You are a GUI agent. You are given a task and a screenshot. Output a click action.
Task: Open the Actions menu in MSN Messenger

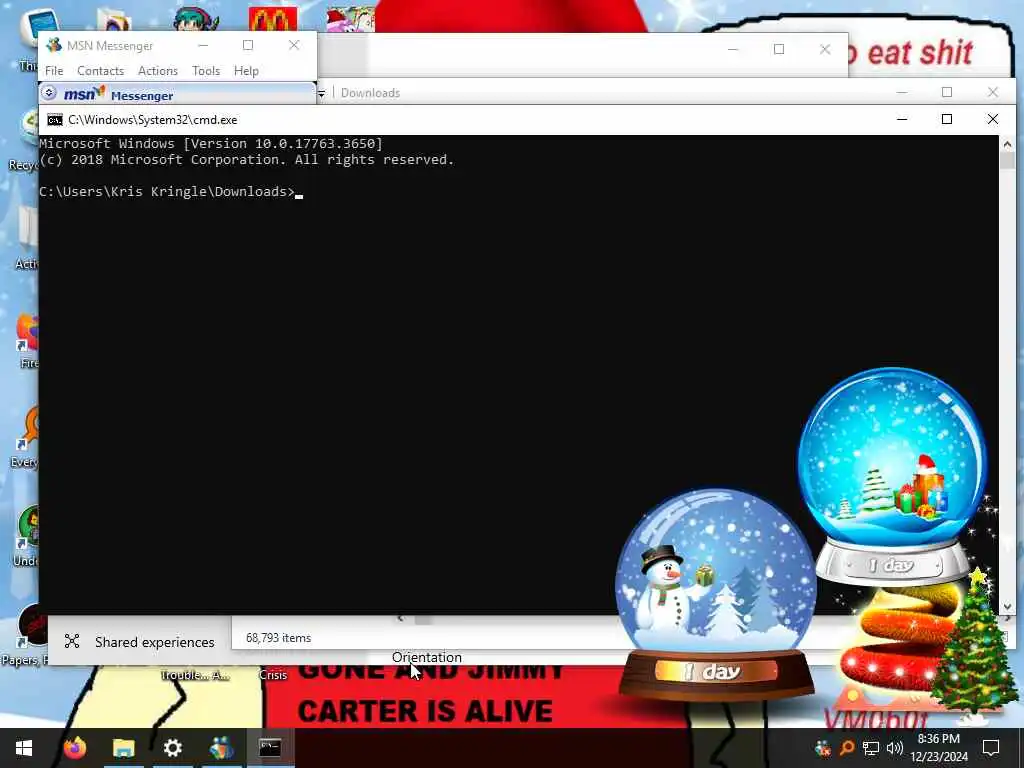tap(158, 71)
